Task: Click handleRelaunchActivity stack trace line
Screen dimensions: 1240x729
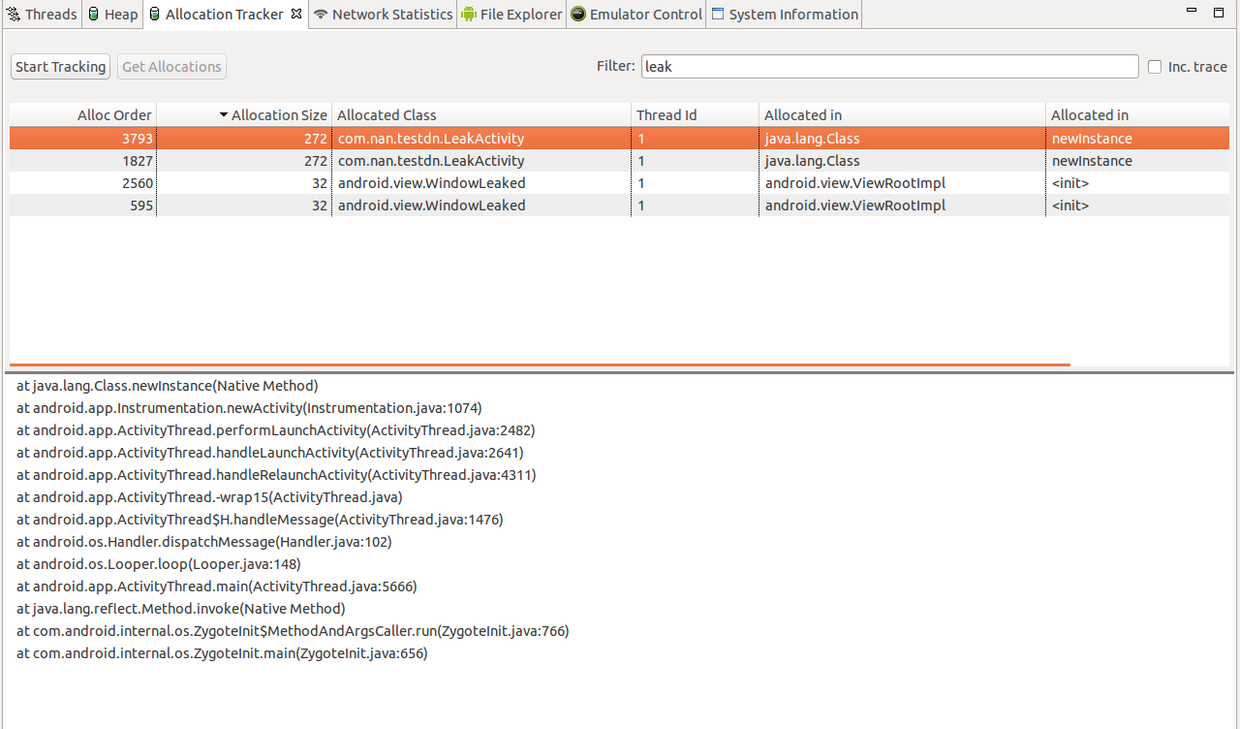Action: 276,475
